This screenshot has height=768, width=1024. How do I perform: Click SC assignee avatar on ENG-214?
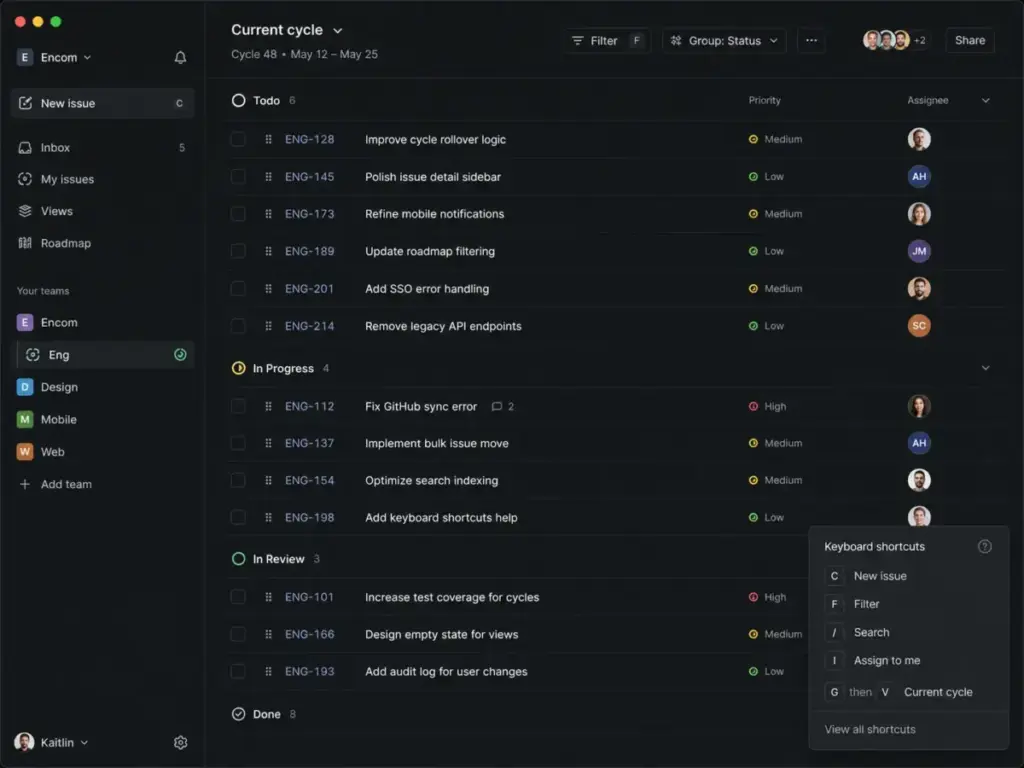[919, 325]
